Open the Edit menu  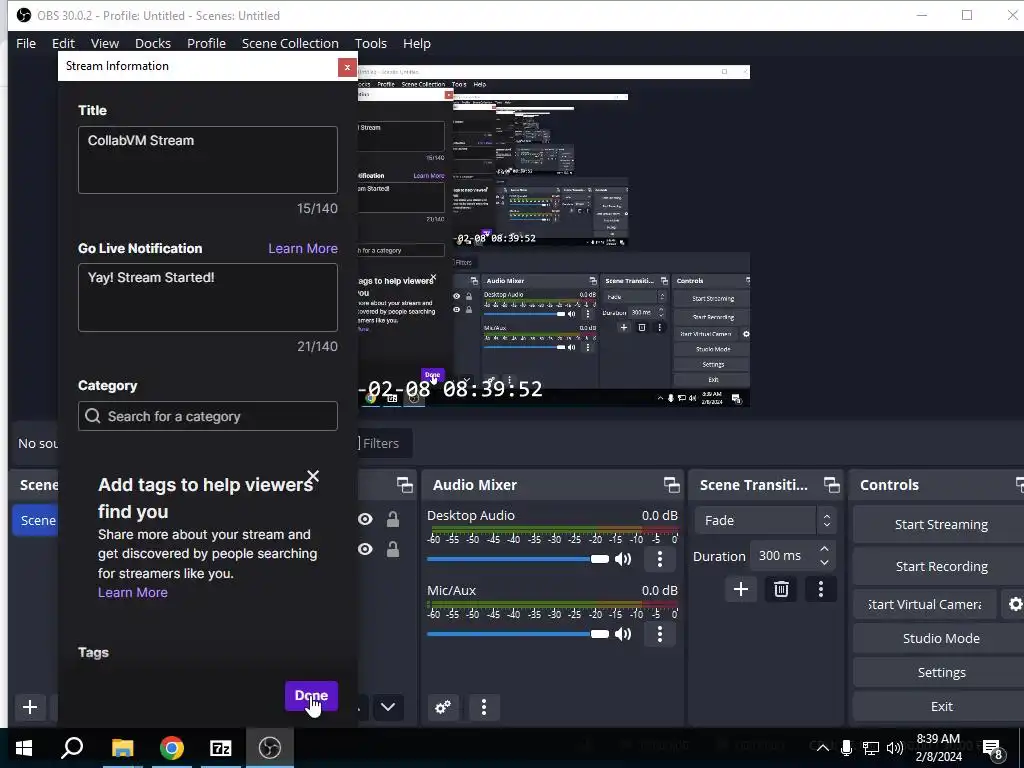(x=63, y=43)
